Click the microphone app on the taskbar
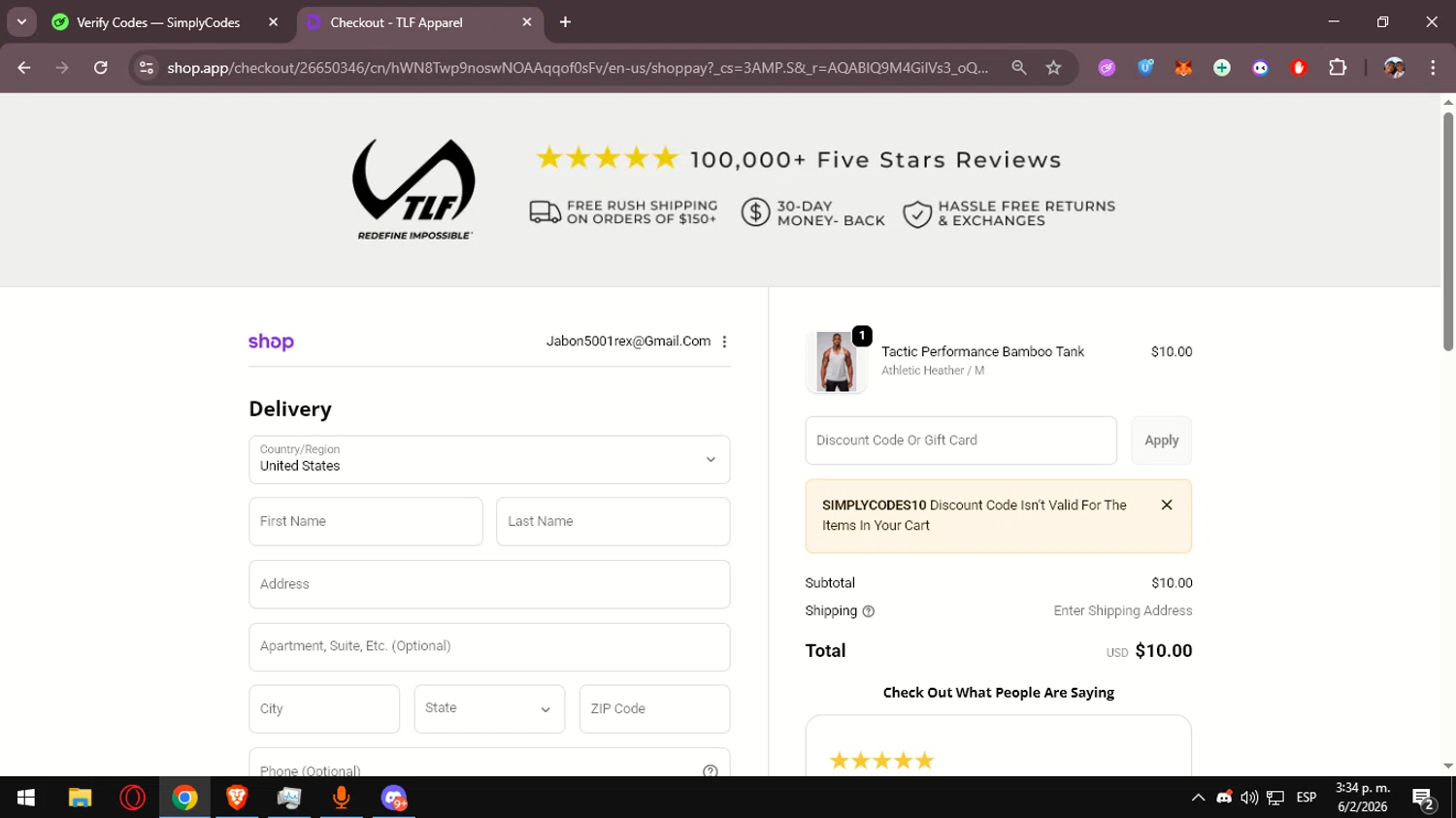Image resolution: width=1456 pixels, height=818 pixels. tap(342, 798)
